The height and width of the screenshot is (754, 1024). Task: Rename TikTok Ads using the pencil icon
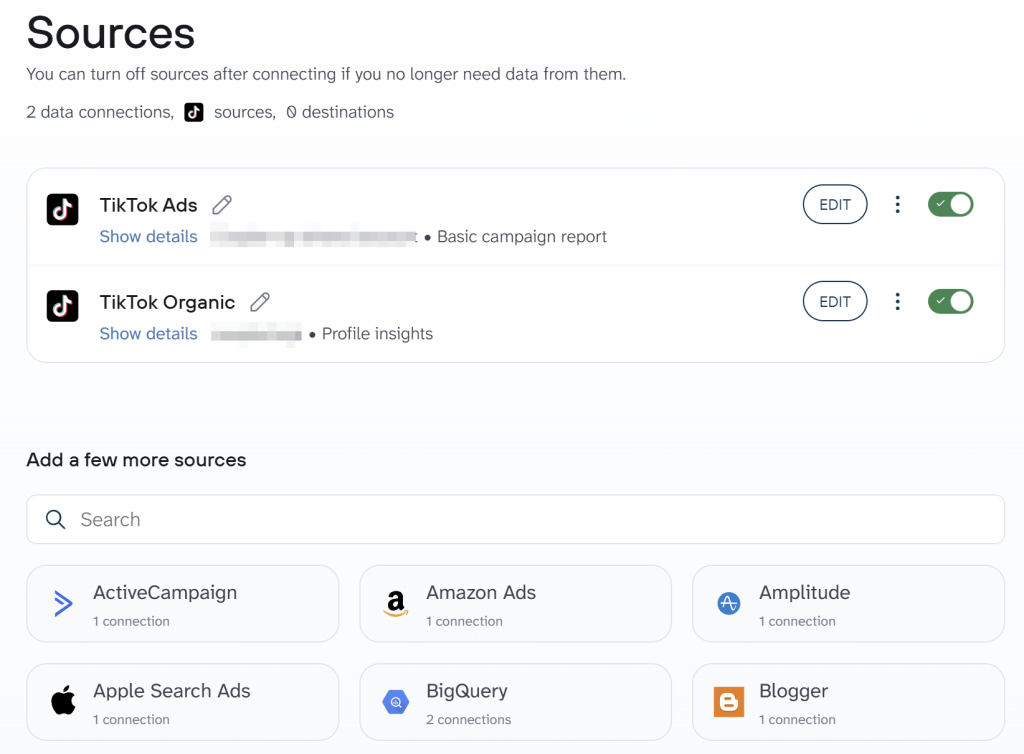tap(222, 205)
